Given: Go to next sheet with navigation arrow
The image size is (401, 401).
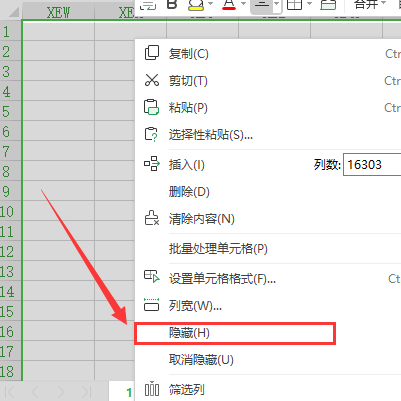Looking at the screenshot, I should [60, 392].
